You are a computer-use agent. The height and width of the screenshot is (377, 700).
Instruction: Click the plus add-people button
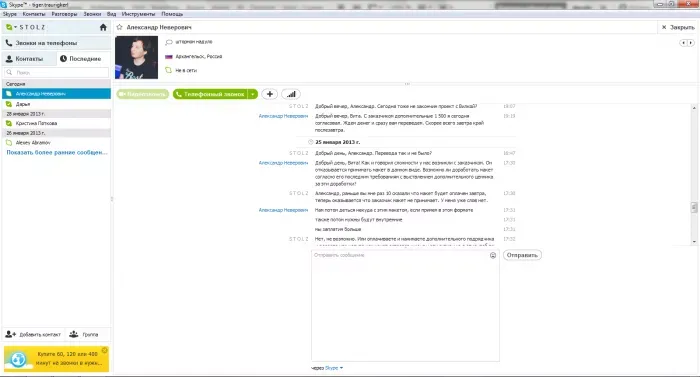pyautogui.click(x=270, y=94)
